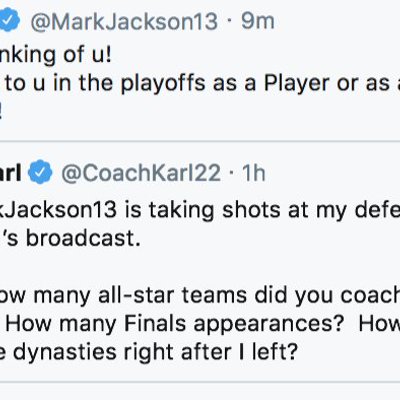Open the @MarkJackson13 profile handle
This screenshot has height=400, width=400.
point(124,21)
